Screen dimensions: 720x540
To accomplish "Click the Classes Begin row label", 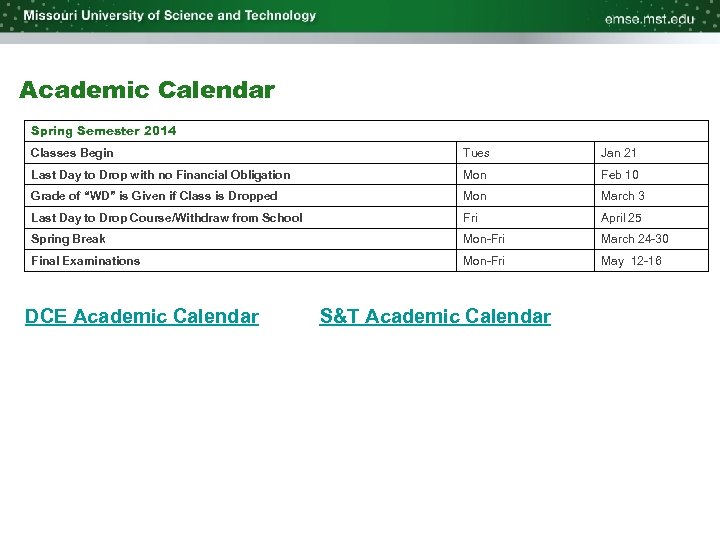I will pos(72,153).
